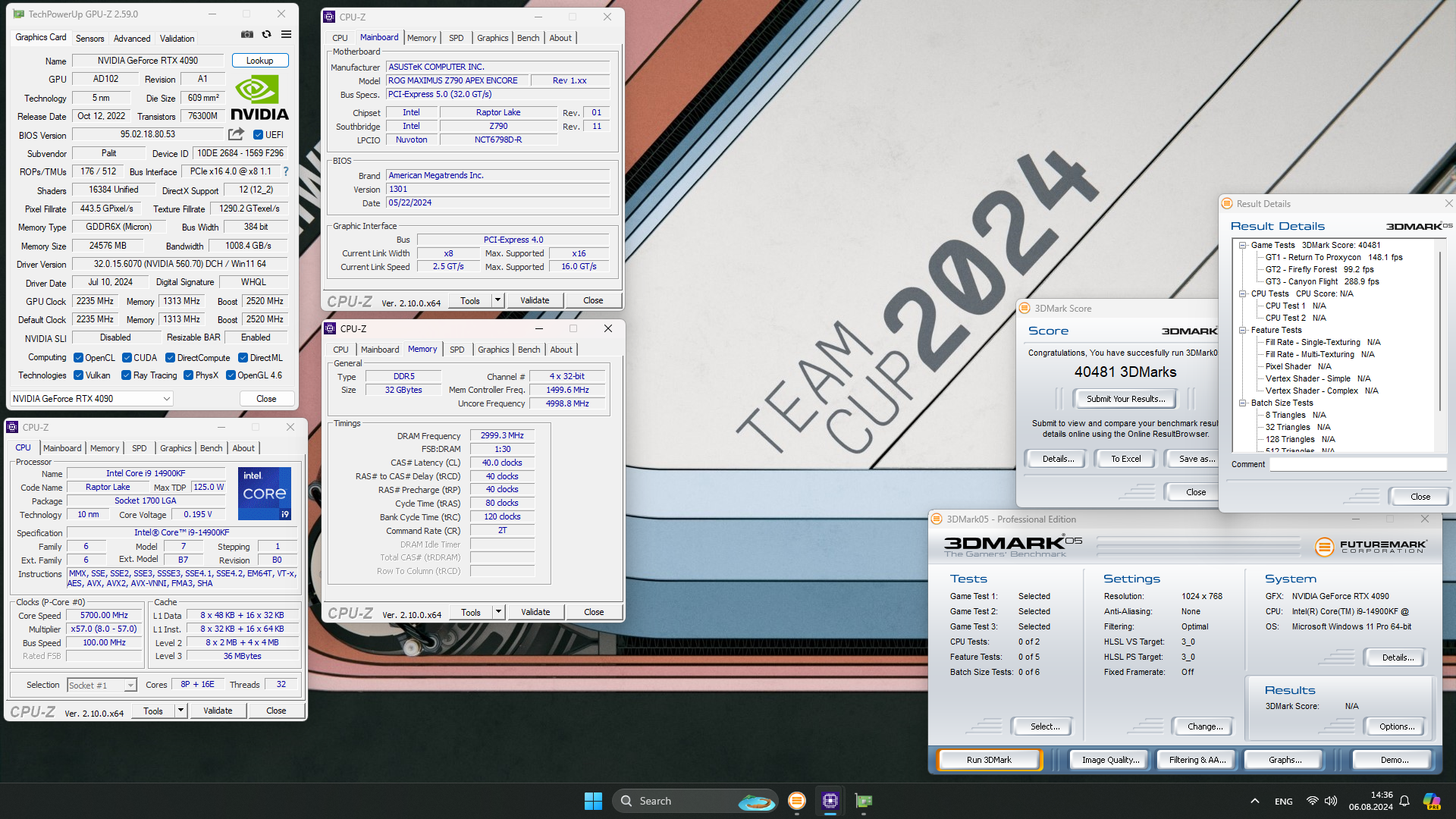Click the Wi-Fi network tray icon
The width and height of the screenshot is (1456, 819).
tap(1312, 801)
